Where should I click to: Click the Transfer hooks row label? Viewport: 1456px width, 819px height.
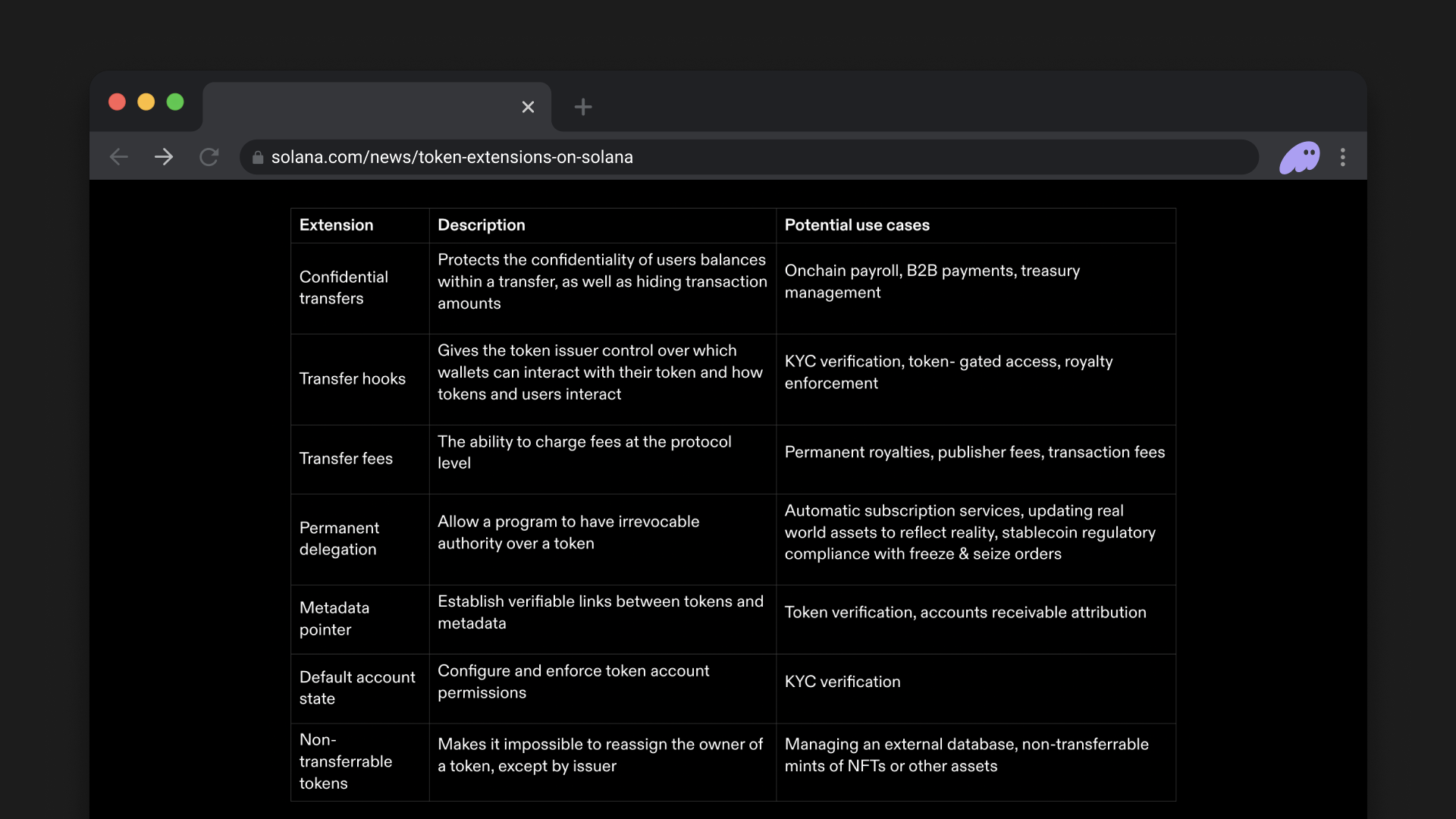point(352,378)
